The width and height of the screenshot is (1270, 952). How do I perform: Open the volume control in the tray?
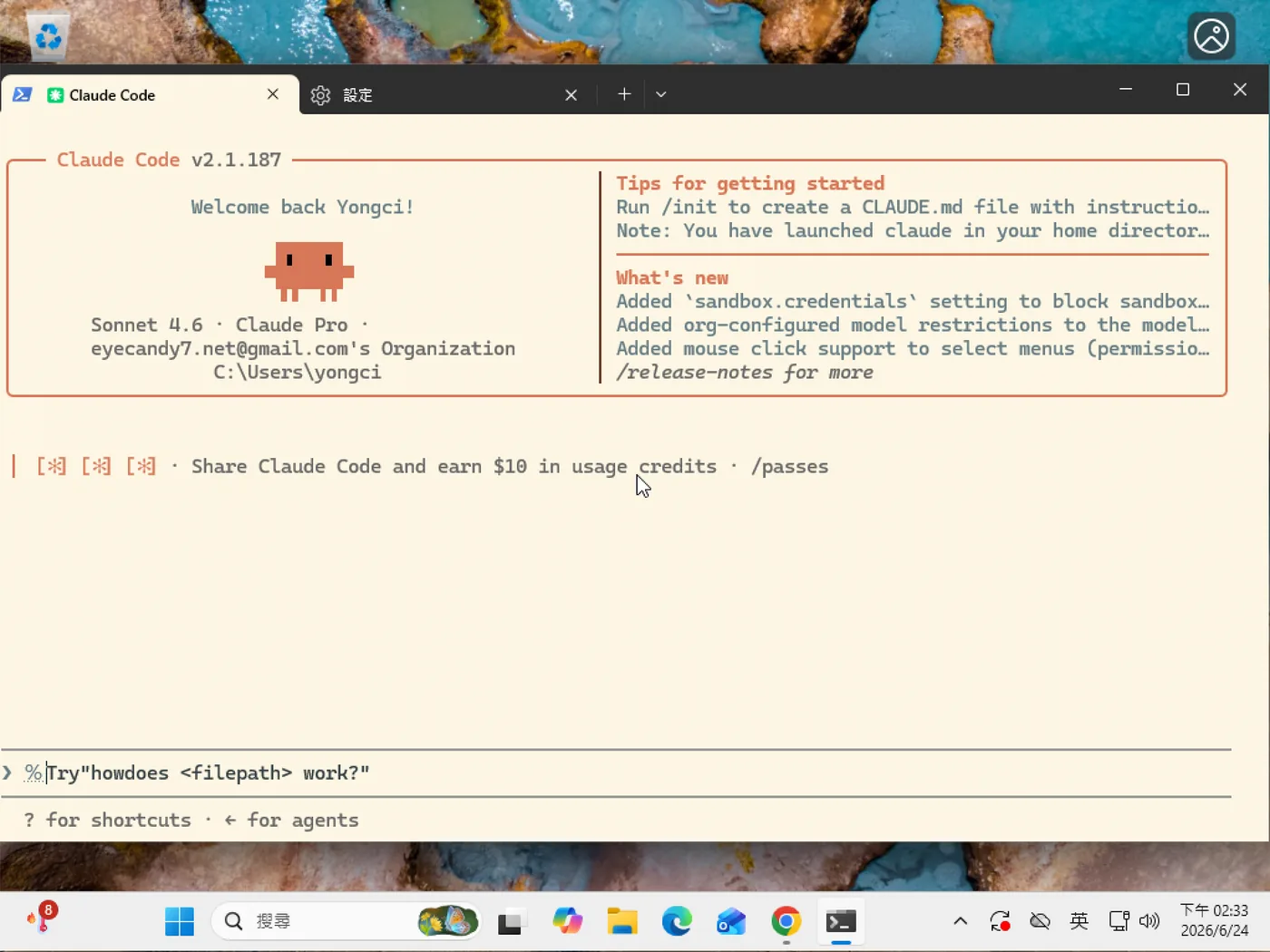click(x=1149, y=921)
